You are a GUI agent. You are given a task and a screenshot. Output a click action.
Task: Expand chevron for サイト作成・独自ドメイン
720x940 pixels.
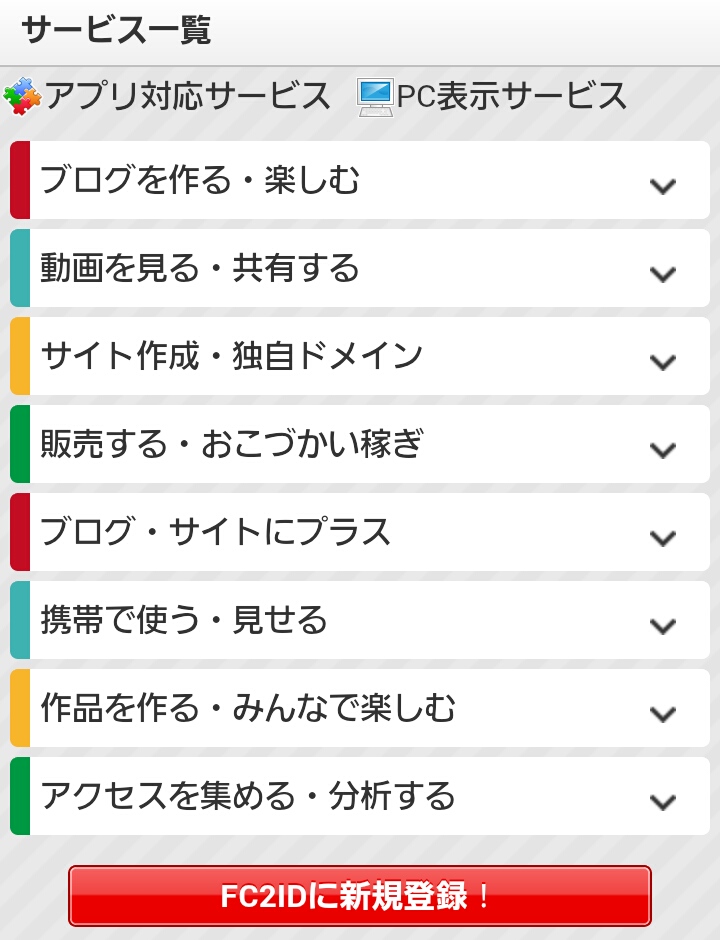coord(662,362)
